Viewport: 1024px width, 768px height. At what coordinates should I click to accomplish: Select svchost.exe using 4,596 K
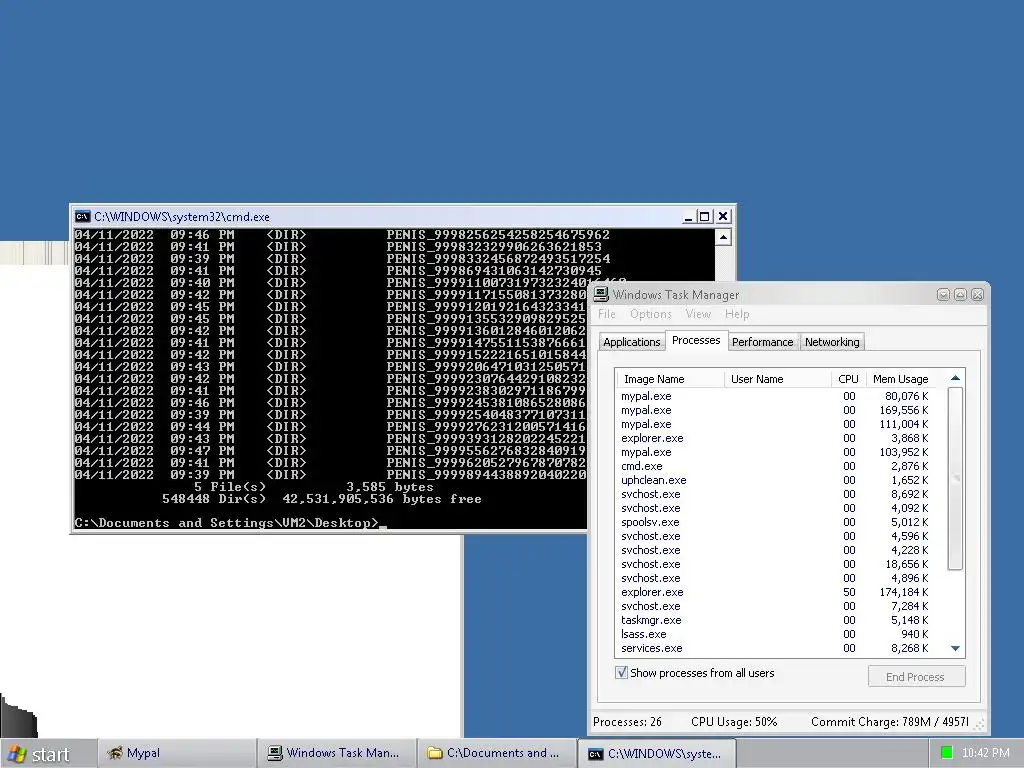click(x=776, y=536)
